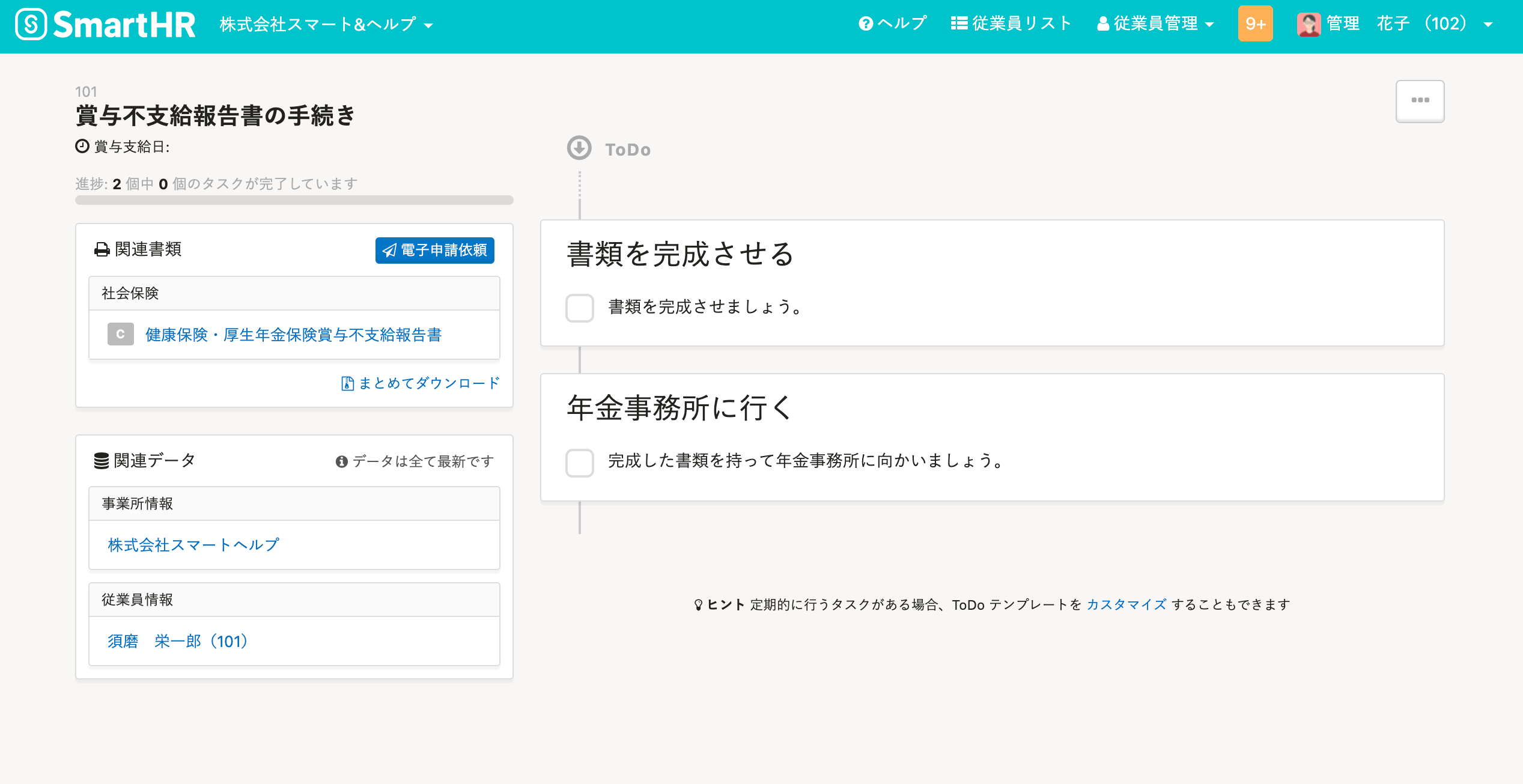
Task: Click the ToDo down-arrow circle icon
Action: 579,148
